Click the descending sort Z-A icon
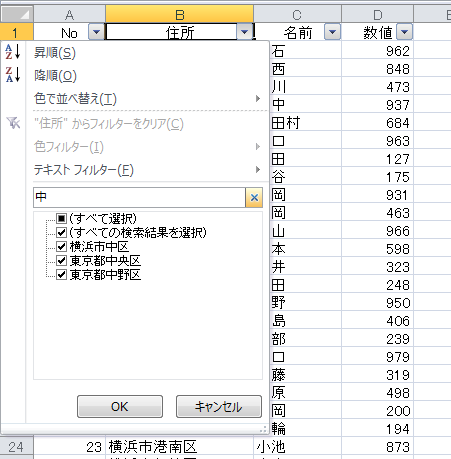This screenshot has height=459, width=451. (x=13, y=74)
